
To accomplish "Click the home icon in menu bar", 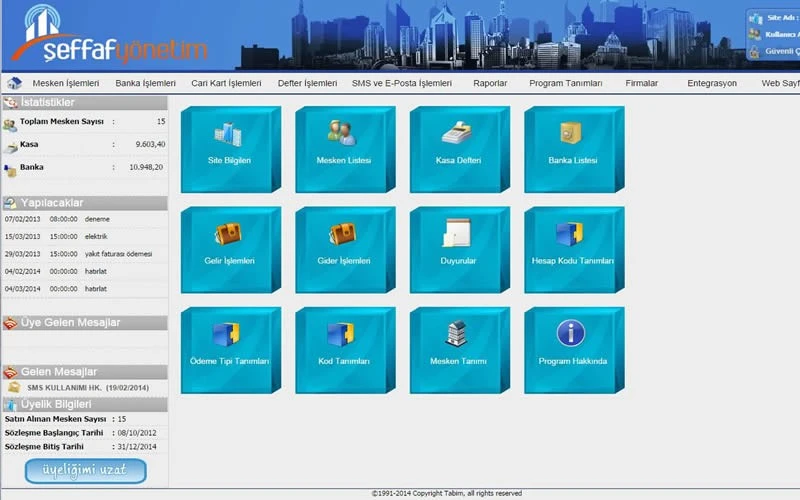I will (14, 83).
